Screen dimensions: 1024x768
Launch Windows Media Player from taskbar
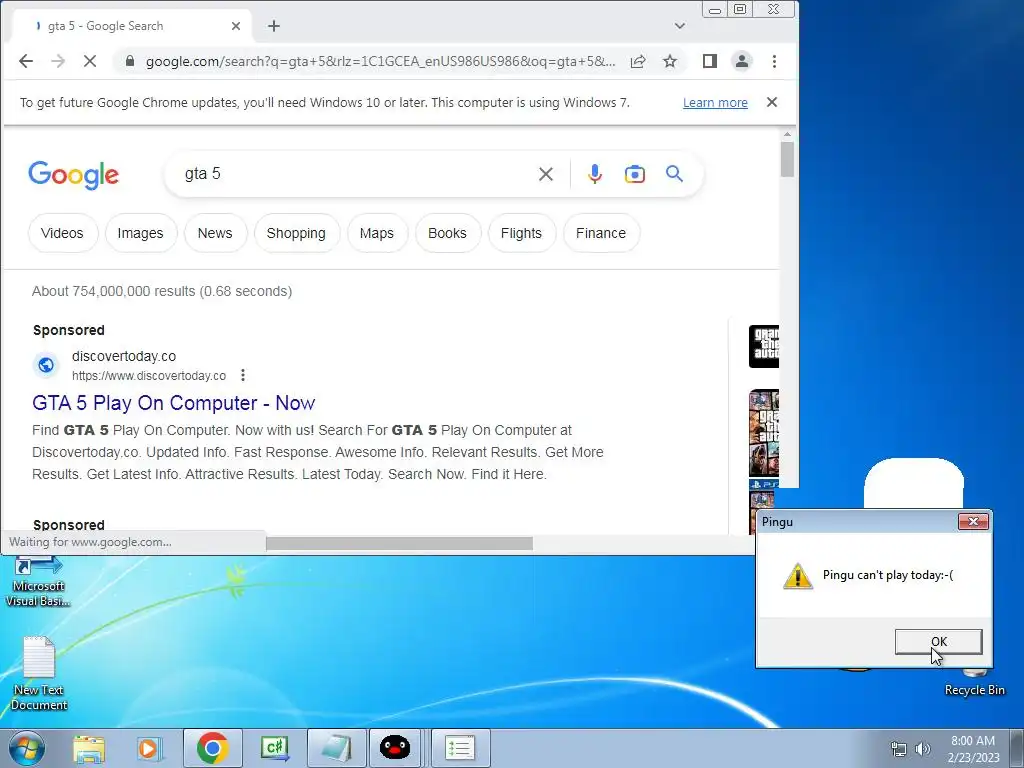pyautogui.click(x=148, y=748)
